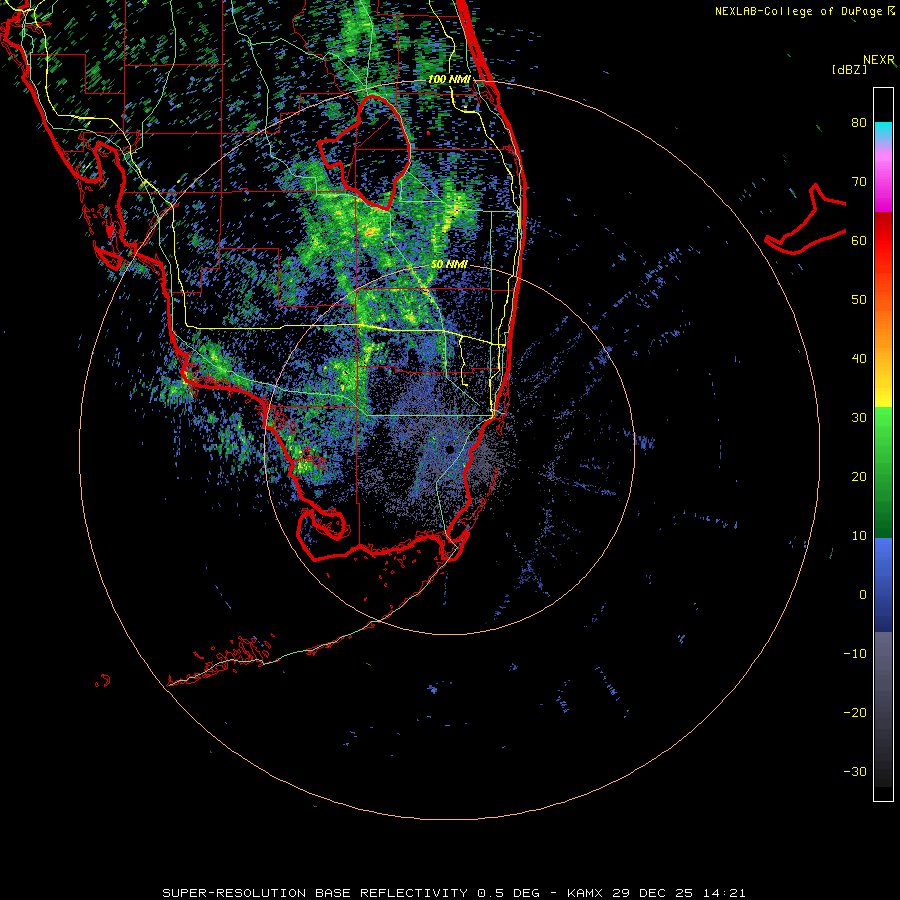
Task: Click the NEXLAB-College of DuPage watermark text
Action: [804, 11]
